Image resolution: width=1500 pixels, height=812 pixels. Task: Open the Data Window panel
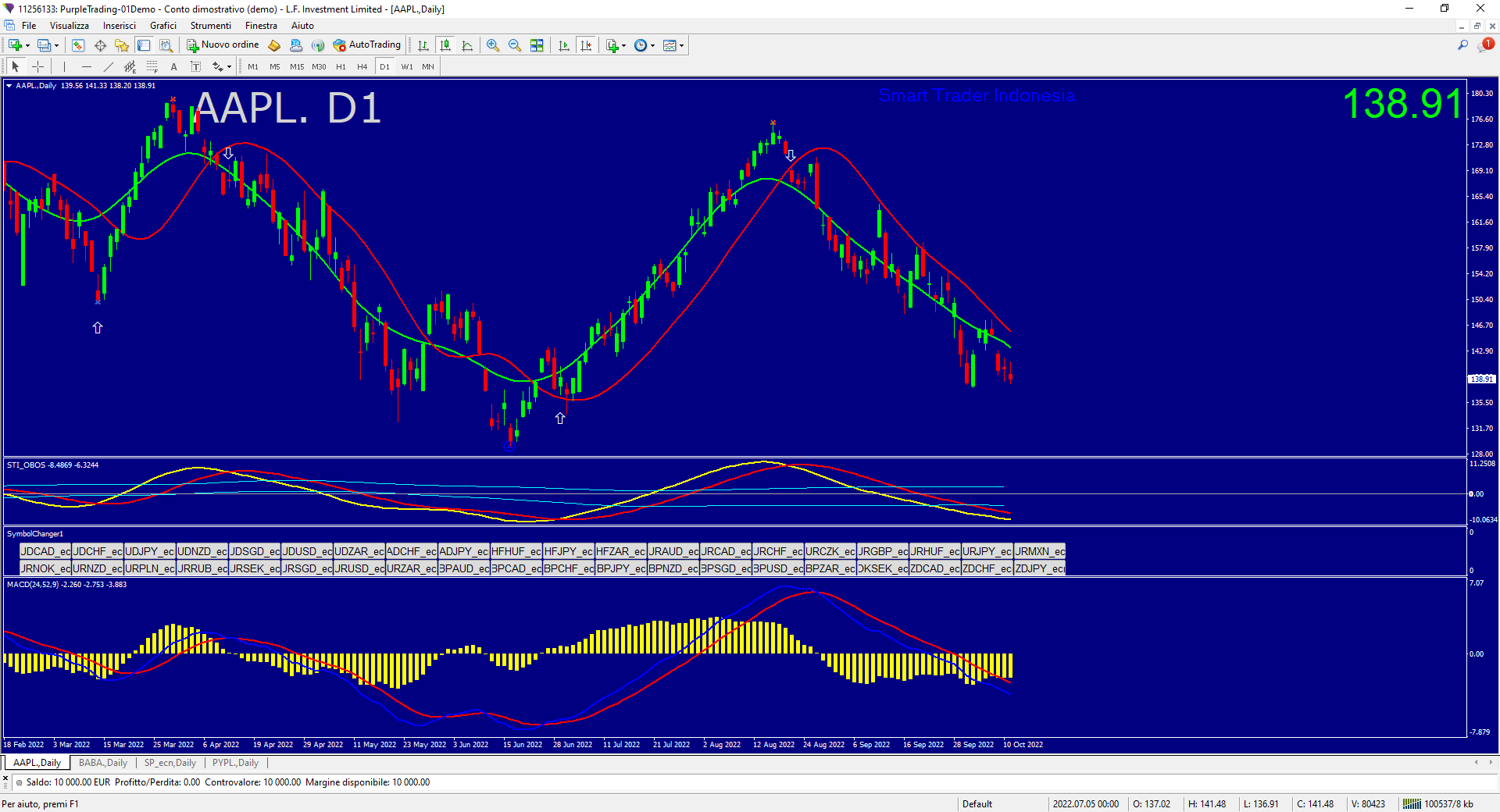100,45
